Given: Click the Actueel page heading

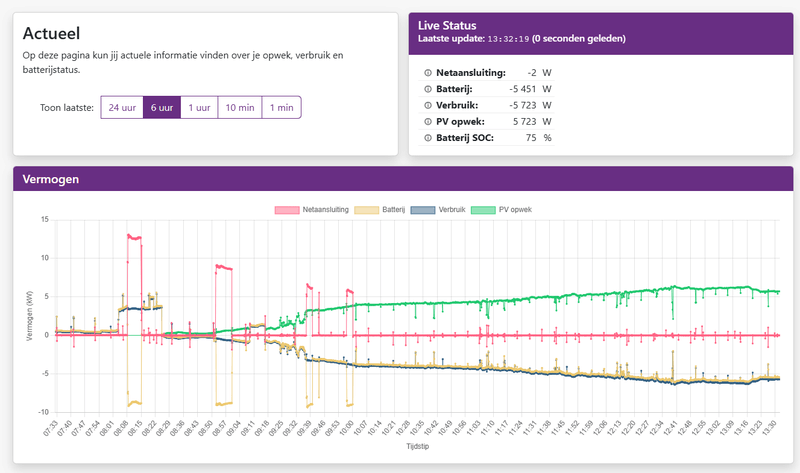Looking at the screenshot, I should 52,33.
